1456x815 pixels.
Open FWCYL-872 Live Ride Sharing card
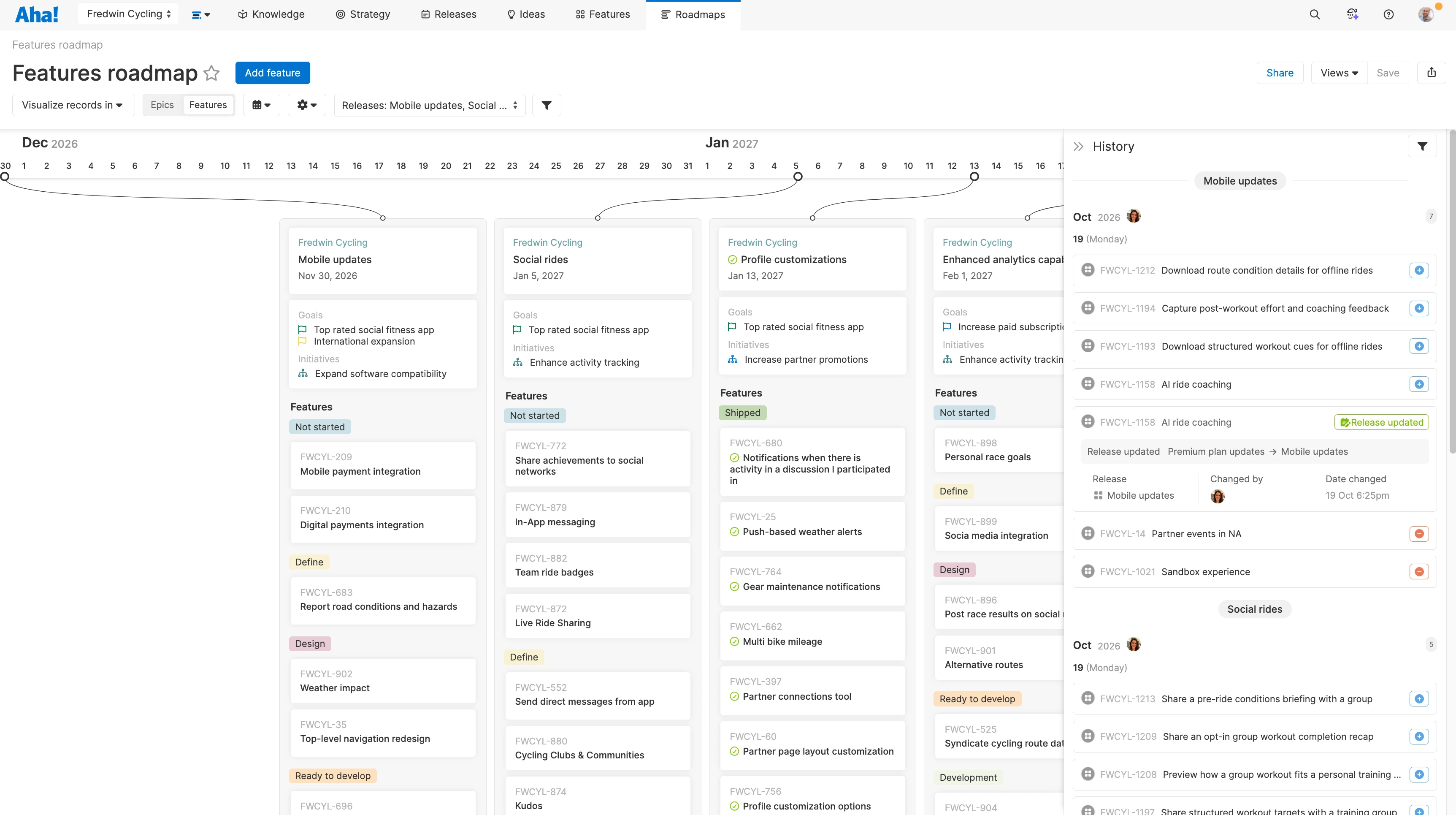point(598,616)
